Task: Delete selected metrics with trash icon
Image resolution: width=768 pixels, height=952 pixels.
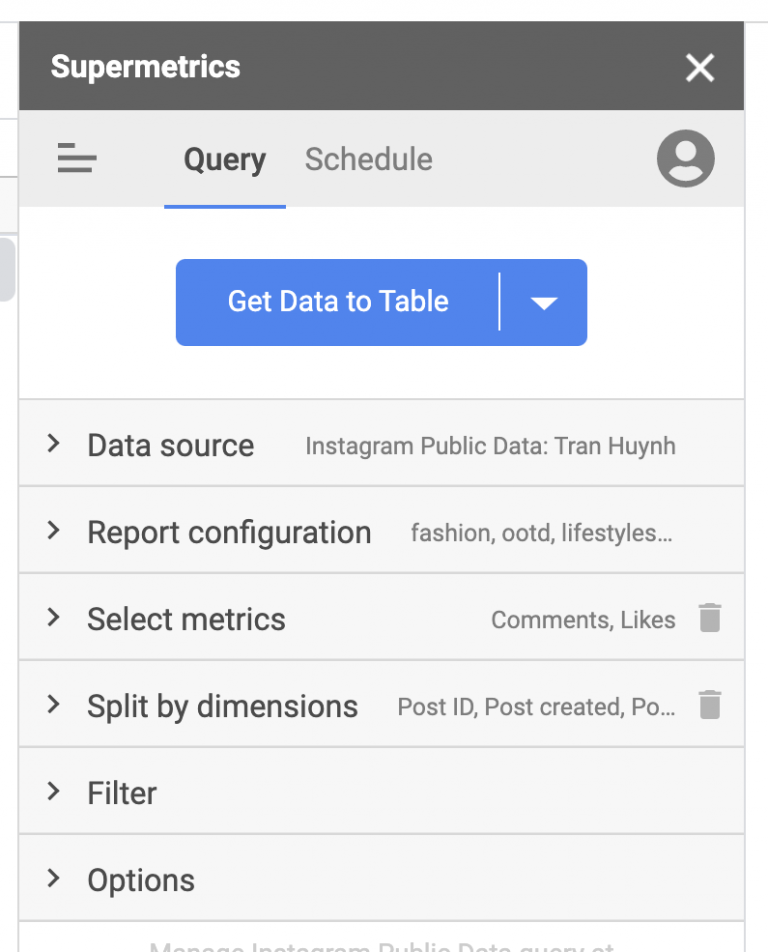Action: [709, 619]
